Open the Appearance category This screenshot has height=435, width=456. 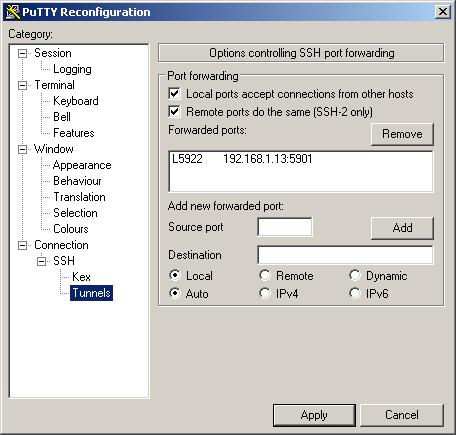[x=82, y=165]
